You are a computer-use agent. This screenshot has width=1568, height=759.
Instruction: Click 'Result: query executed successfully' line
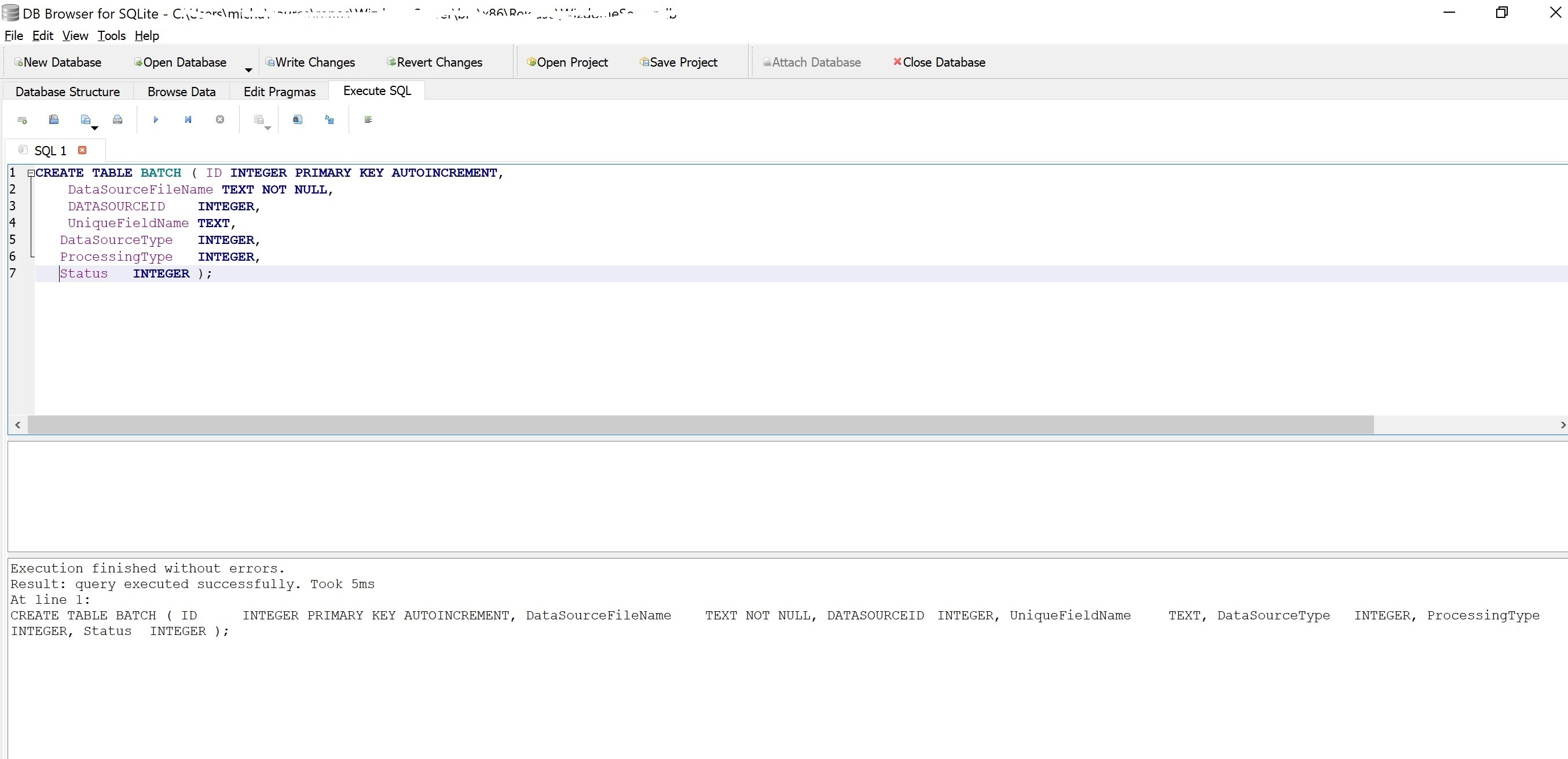point(192,584)
